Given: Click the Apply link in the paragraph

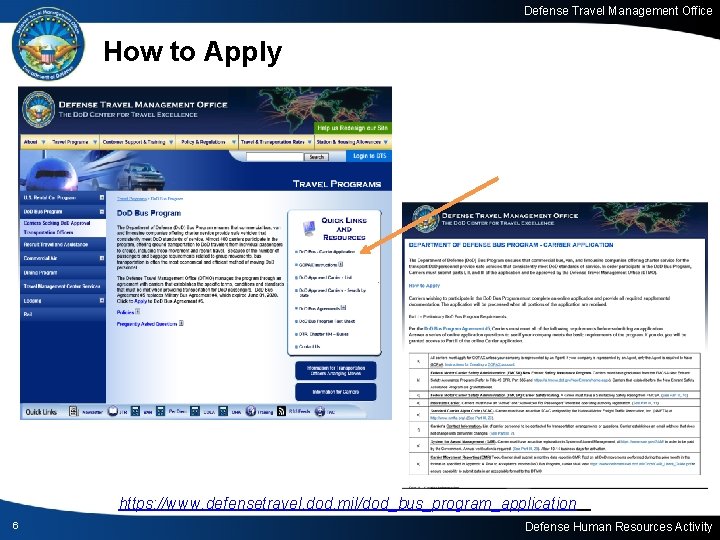Looking at the screenshot, I should [x=141, y=301].
